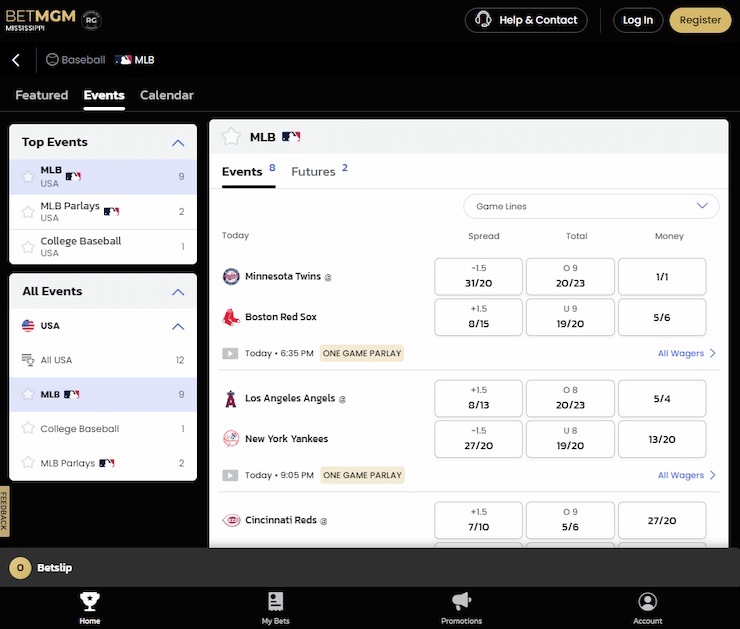The image size is (740, 629).
Task: Open All Wagers for Twins vs Red Sox
Action: pyautogui.click(x=687, y=353)
